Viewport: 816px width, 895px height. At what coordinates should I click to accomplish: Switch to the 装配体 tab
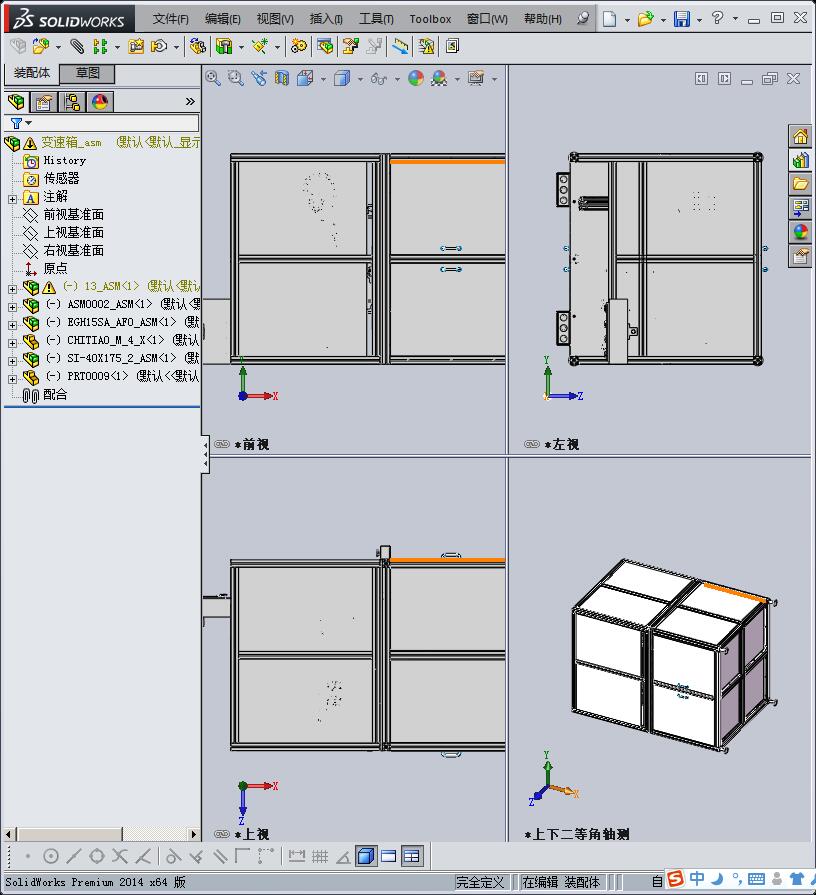point(32,73)
